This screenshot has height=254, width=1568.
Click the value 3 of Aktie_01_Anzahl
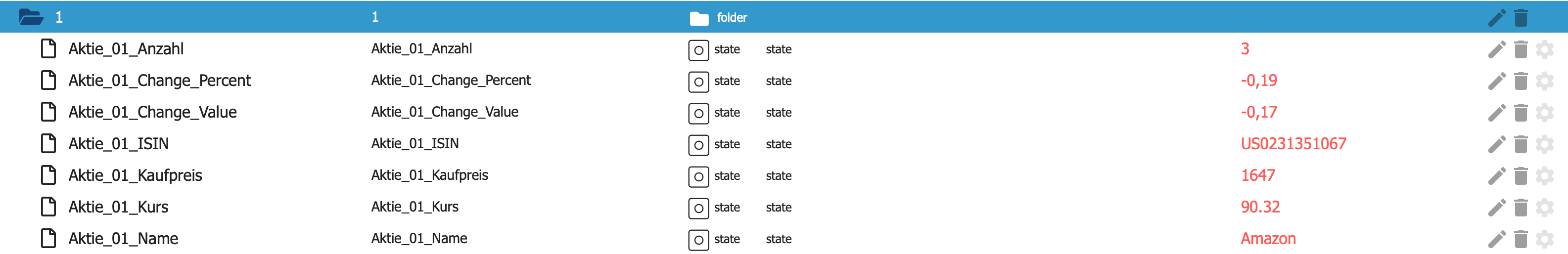coord(1245,49)
